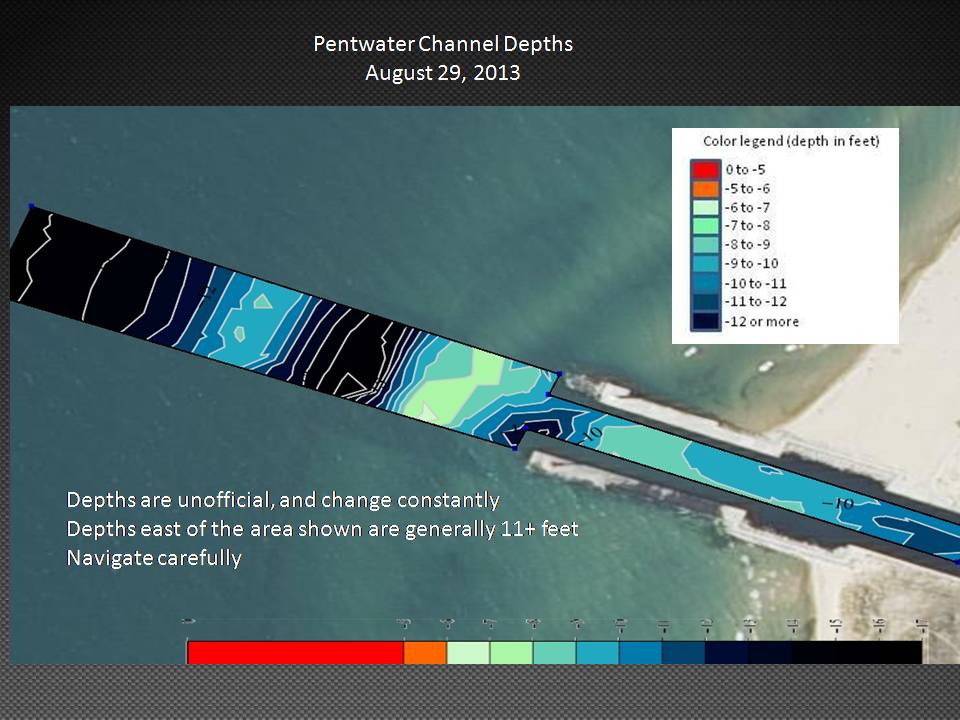This screenshot has height=720, width=960.
Task: Click the -11 to -12 legend swatch
Action: coord(705,302)
